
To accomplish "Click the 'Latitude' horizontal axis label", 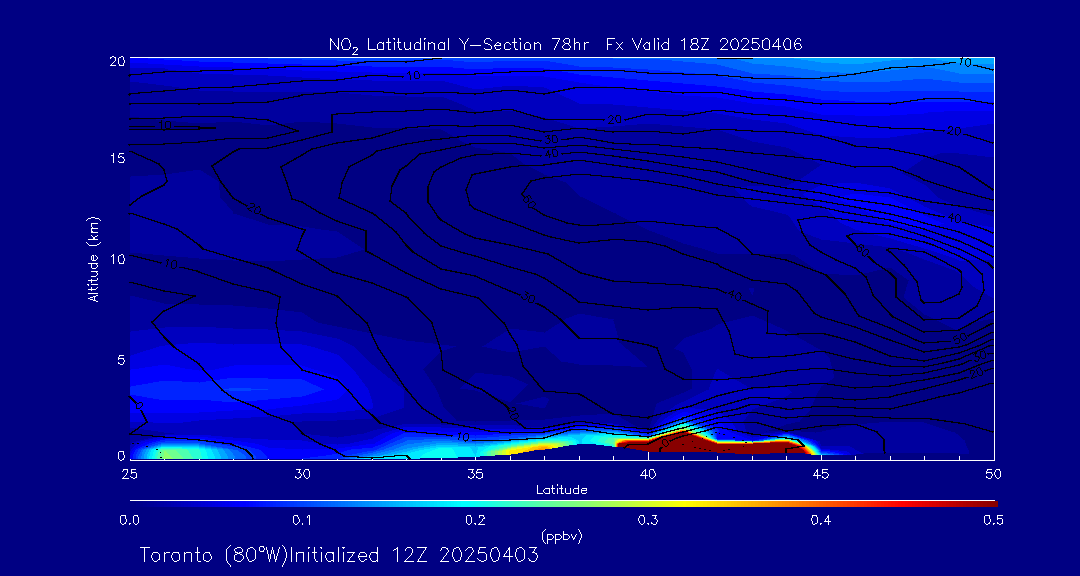I will coord(561,490).
